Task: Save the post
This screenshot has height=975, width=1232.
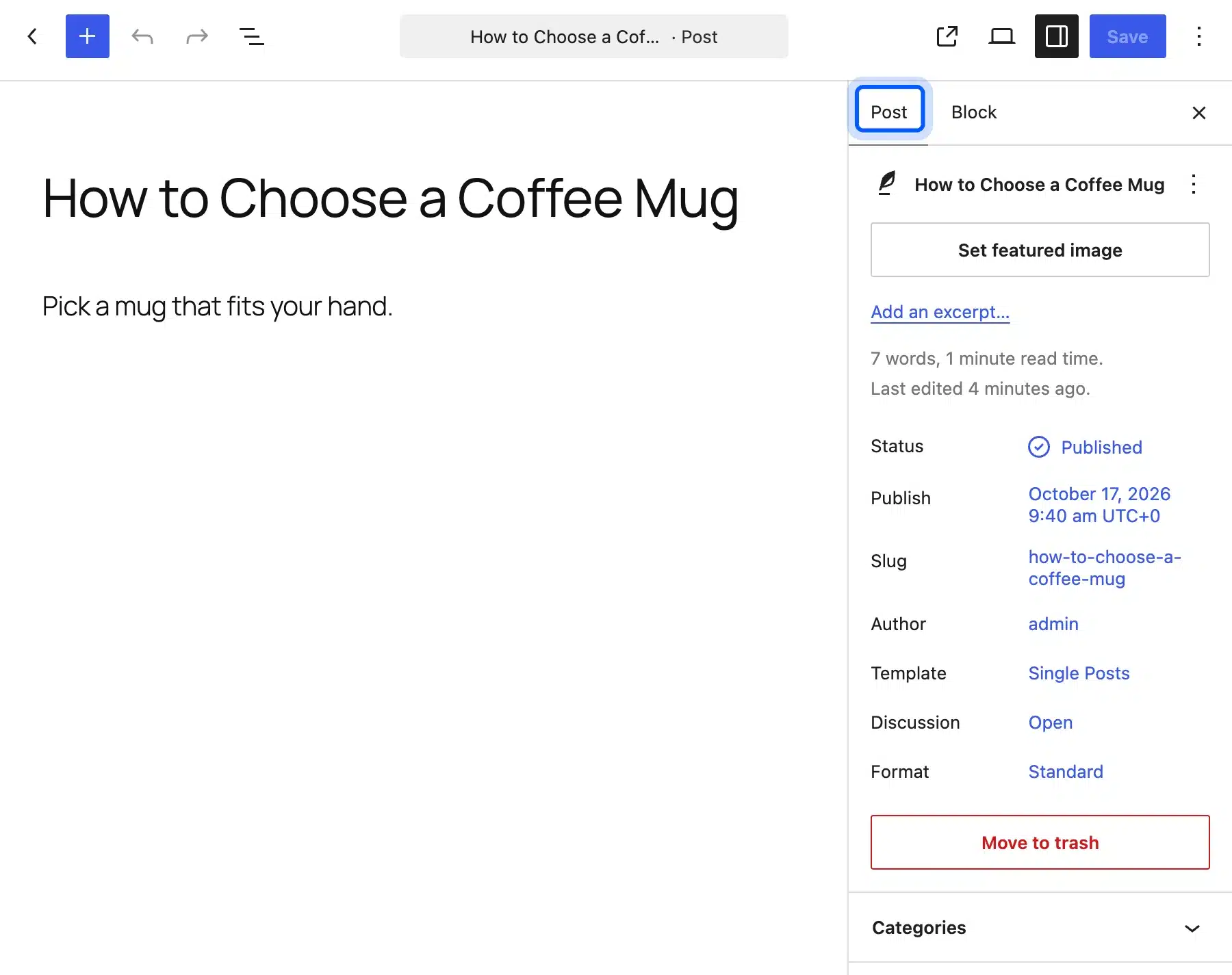Action: click(1128, 36)
